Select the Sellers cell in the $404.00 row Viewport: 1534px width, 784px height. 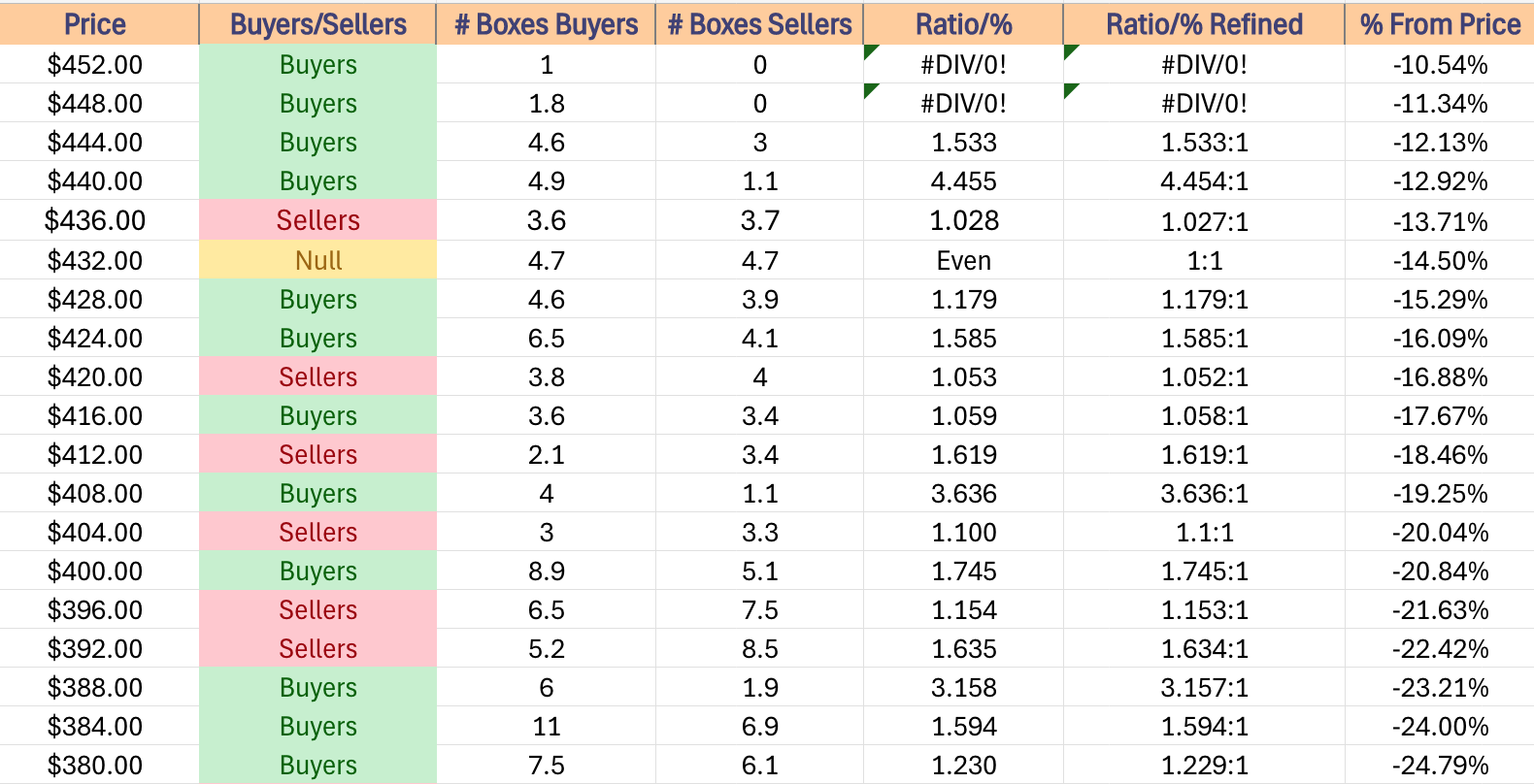pyautogui.click(x=317, y=533)
